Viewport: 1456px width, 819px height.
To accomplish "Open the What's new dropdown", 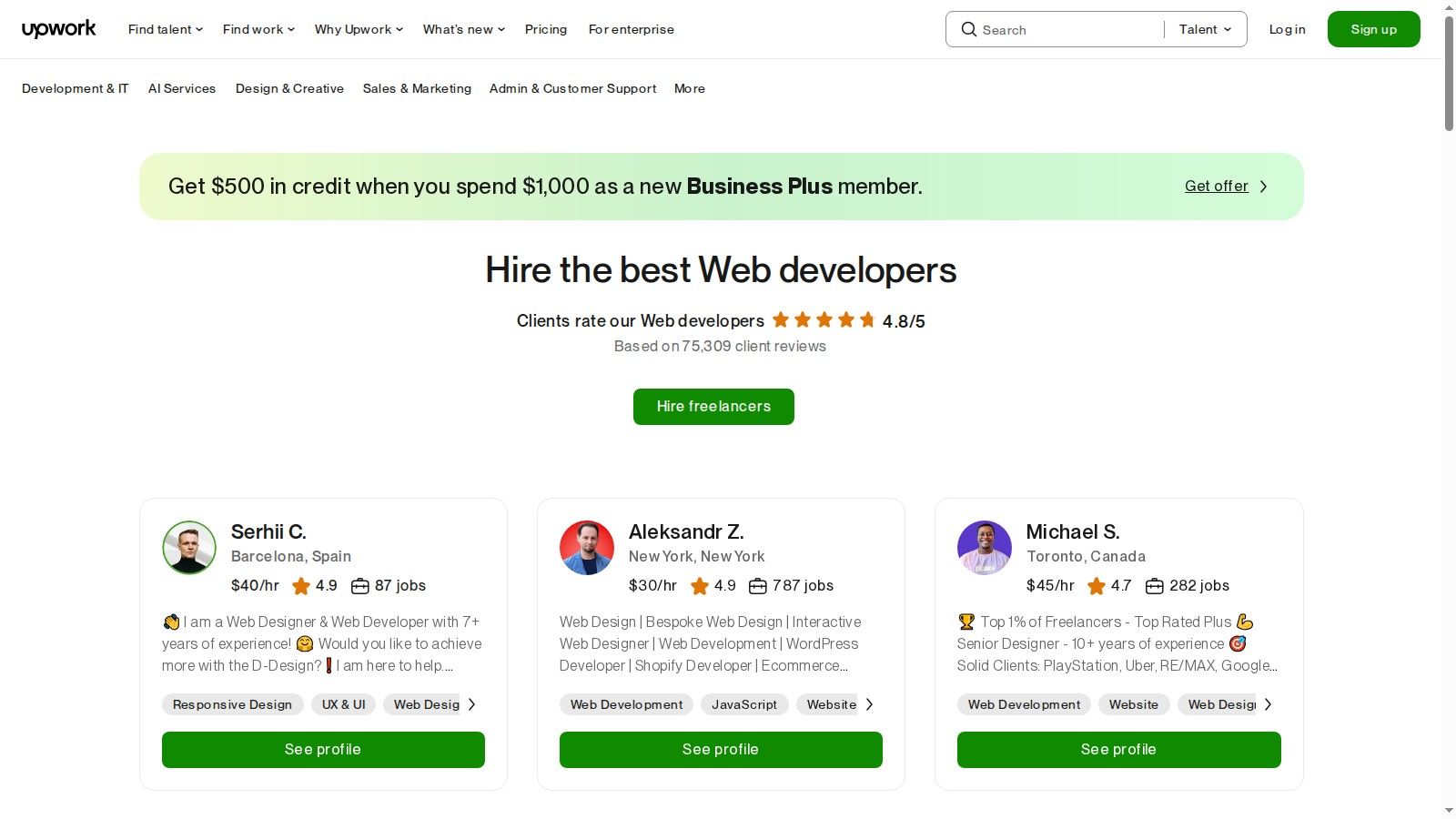I will click(x=463, y=29).
